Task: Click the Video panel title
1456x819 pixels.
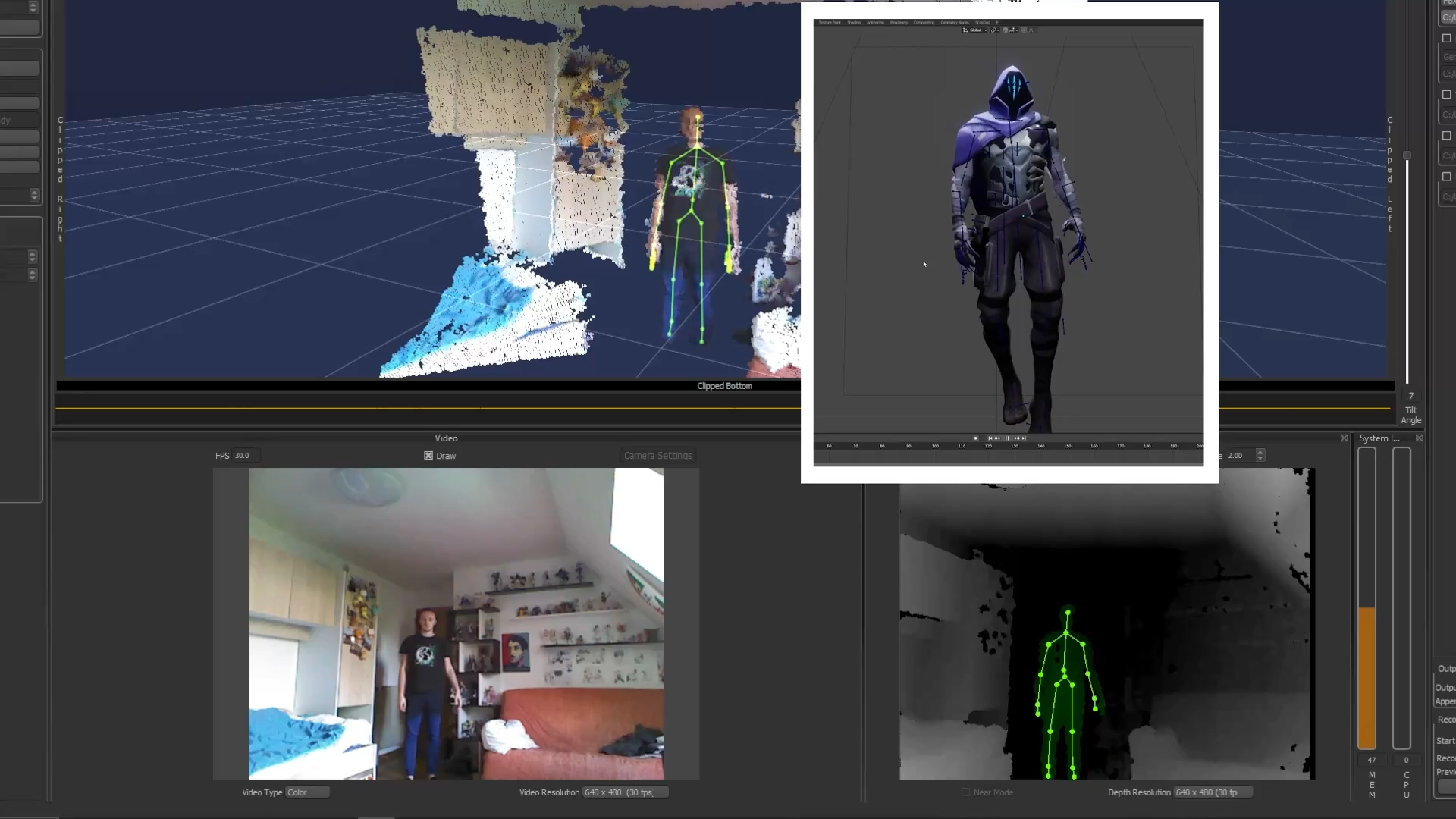Action: coord(446,438)
